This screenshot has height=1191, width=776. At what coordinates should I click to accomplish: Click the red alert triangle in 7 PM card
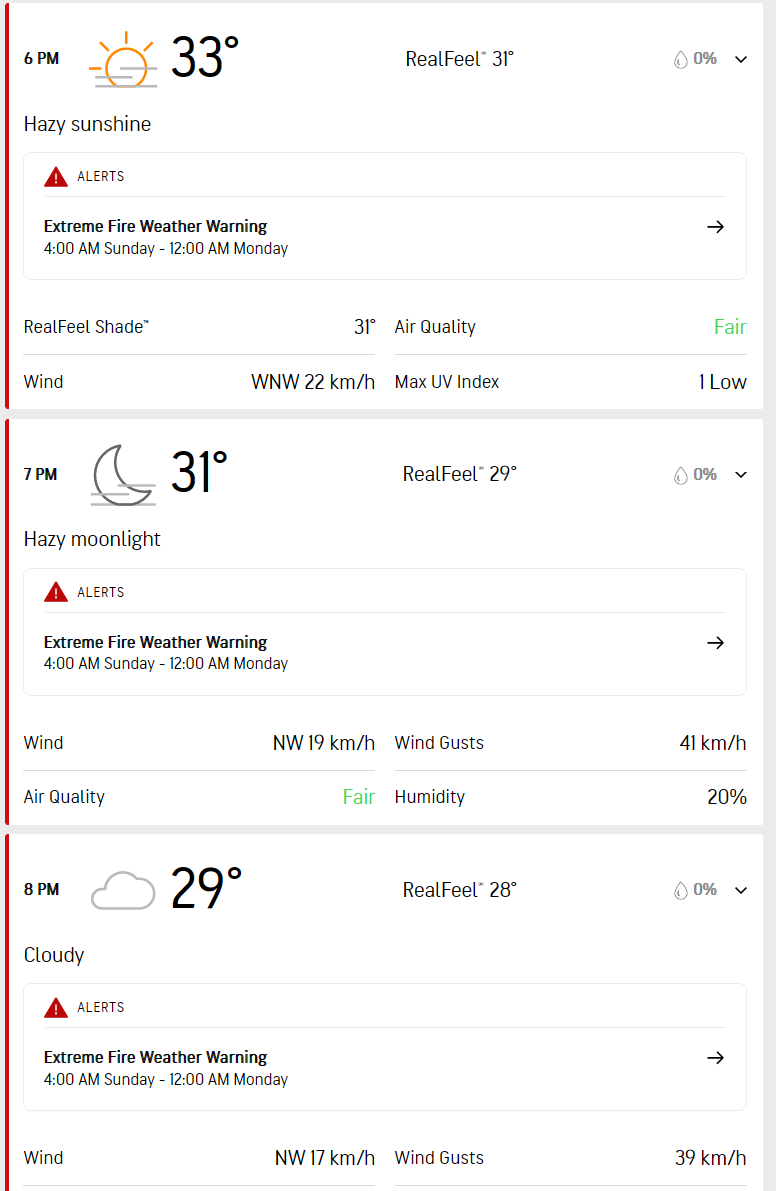click(56, 592)
